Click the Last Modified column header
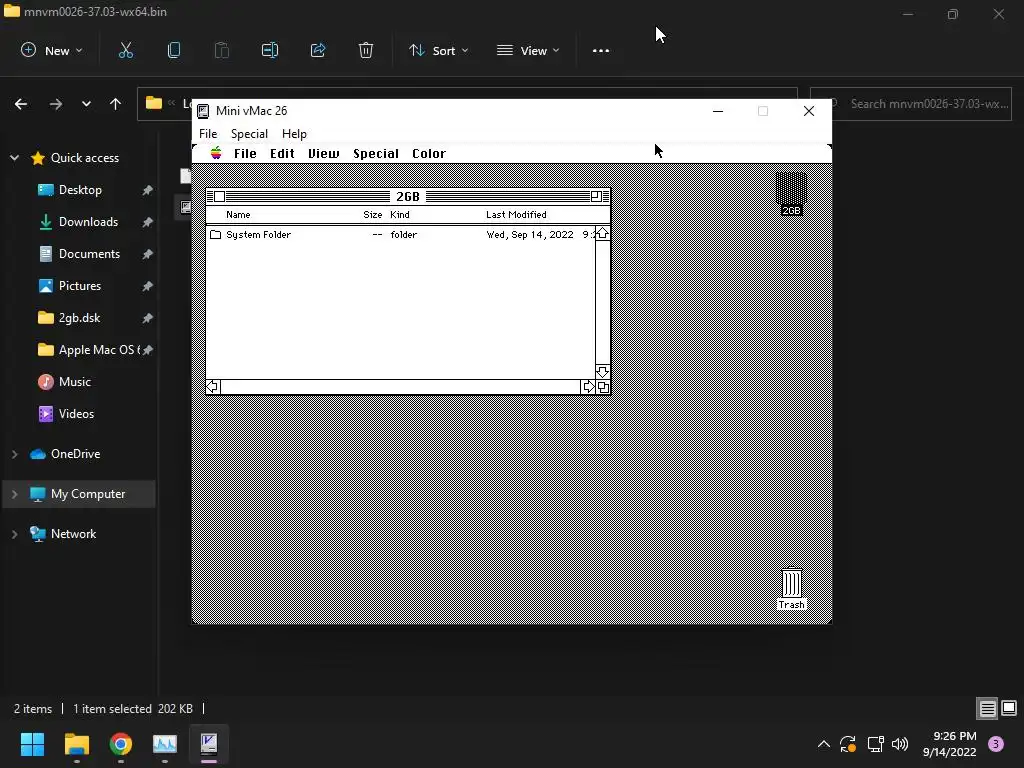The height and width of the screenshot is (768, 1024). pos(516,215)
